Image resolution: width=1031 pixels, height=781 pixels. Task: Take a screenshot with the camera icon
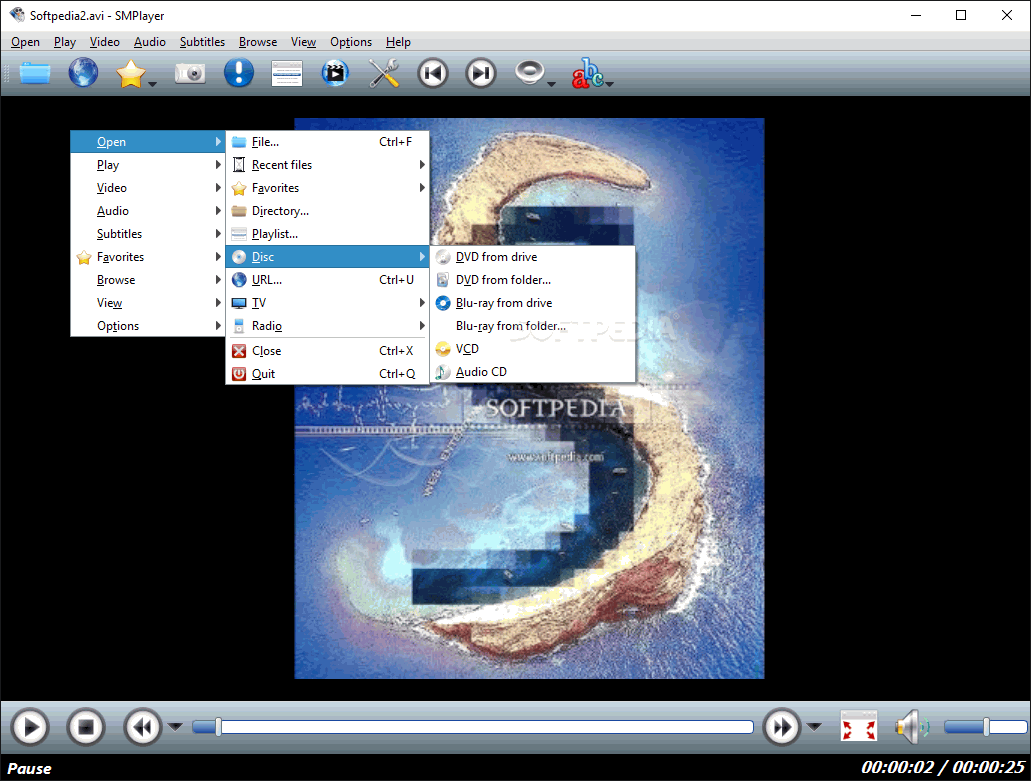click(190, 73)
